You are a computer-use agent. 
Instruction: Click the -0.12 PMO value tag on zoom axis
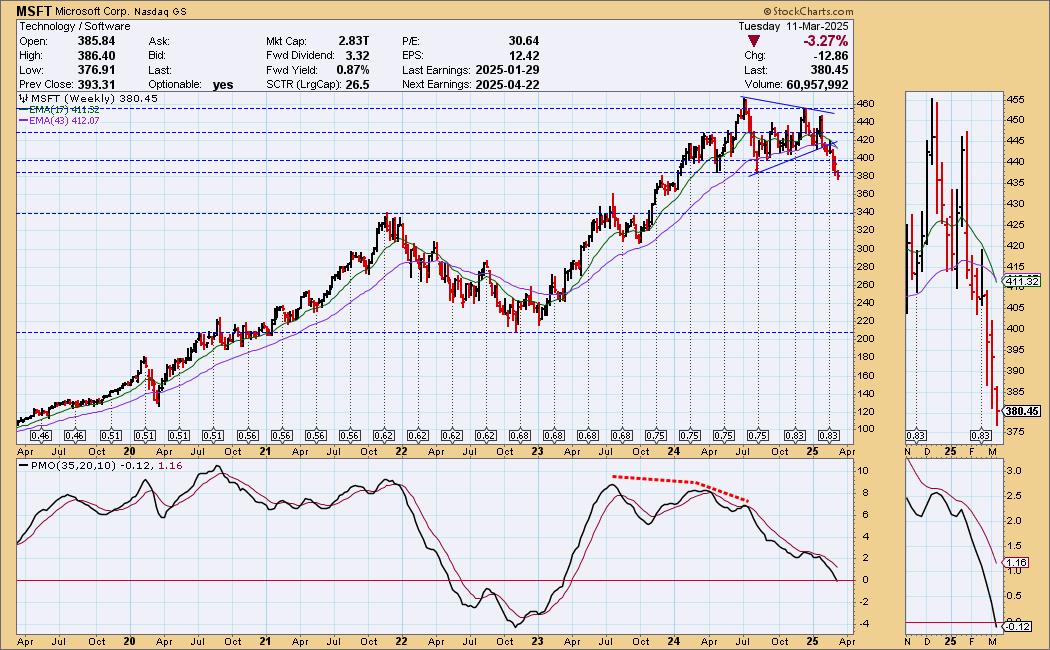(1018, 627)
